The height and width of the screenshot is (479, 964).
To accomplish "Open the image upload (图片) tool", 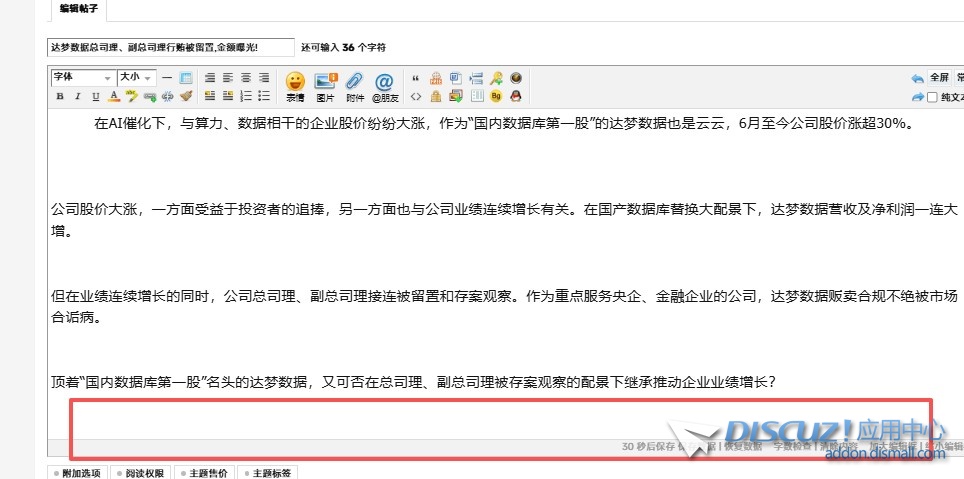I will click(325, 86).
